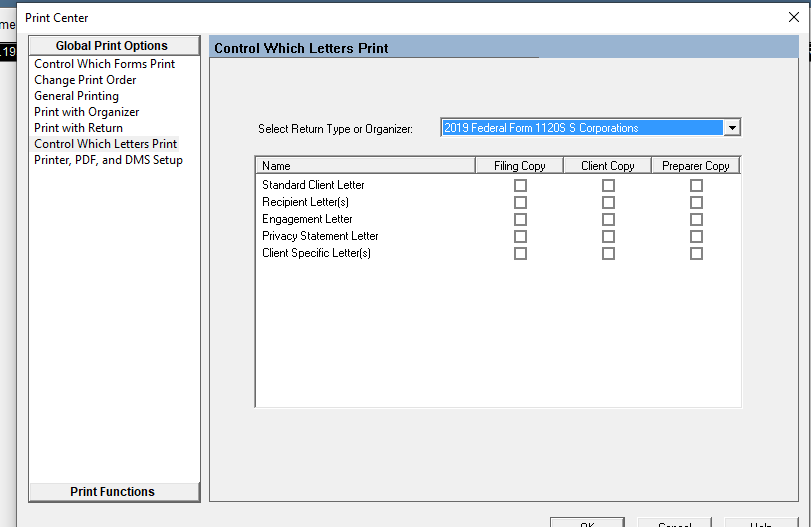Close the Print Center dialog
This screenshot has height=527, width=811.
coord(794,16)
